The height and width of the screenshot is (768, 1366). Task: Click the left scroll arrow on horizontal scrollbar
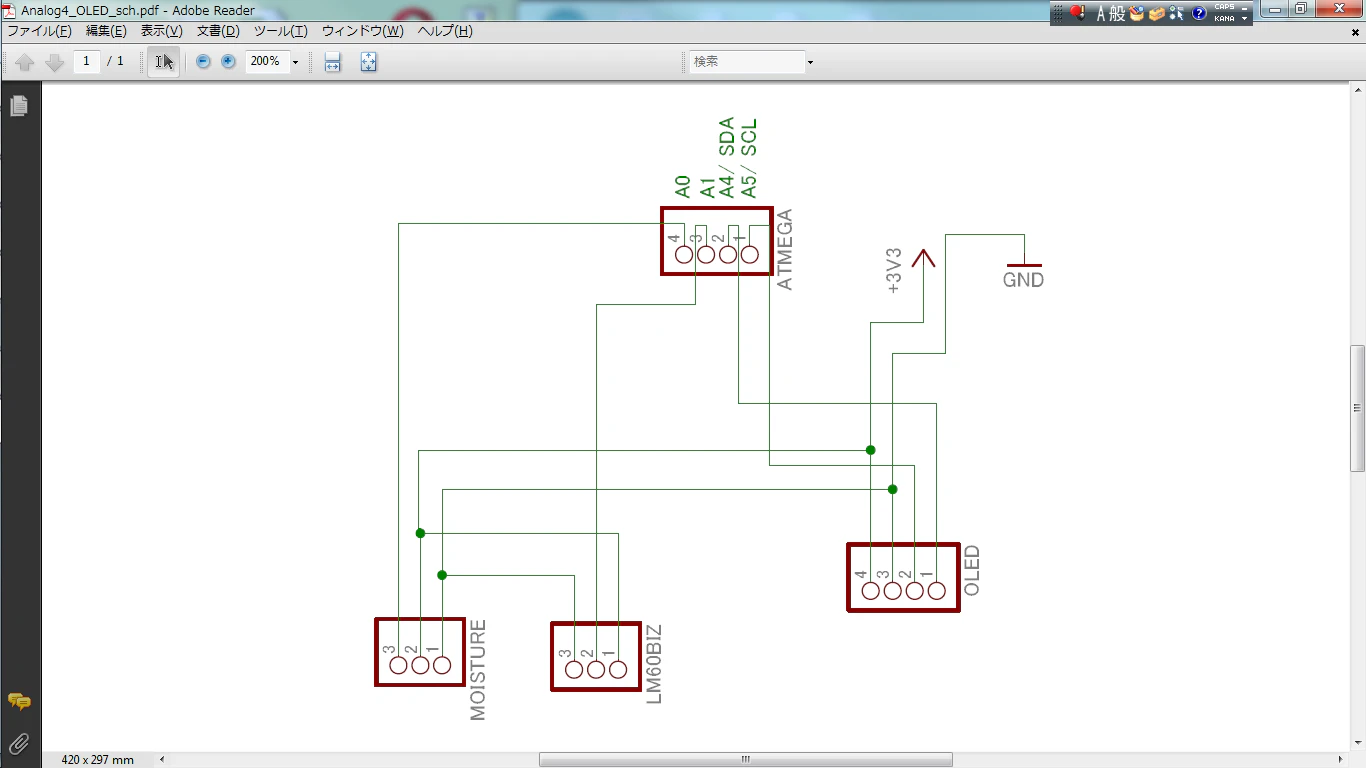pos(162,760)
